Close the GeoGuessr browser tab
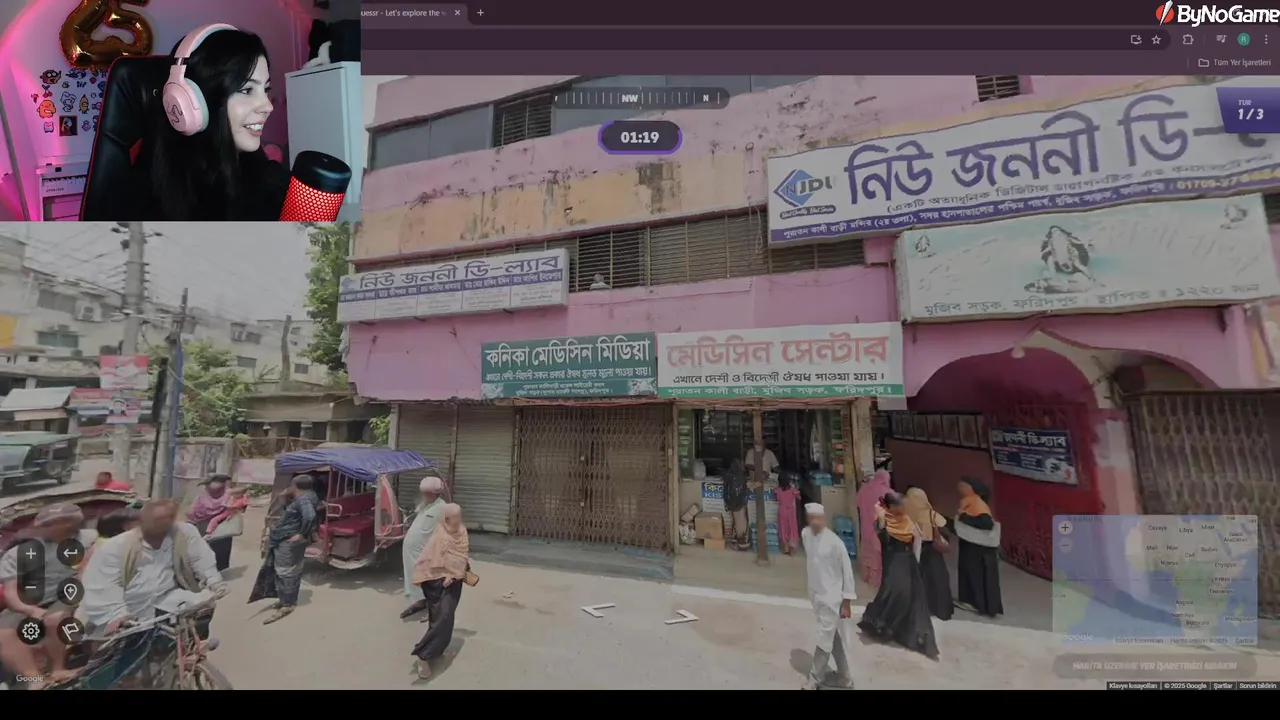1280x720 pixels. tap(457, 12)
